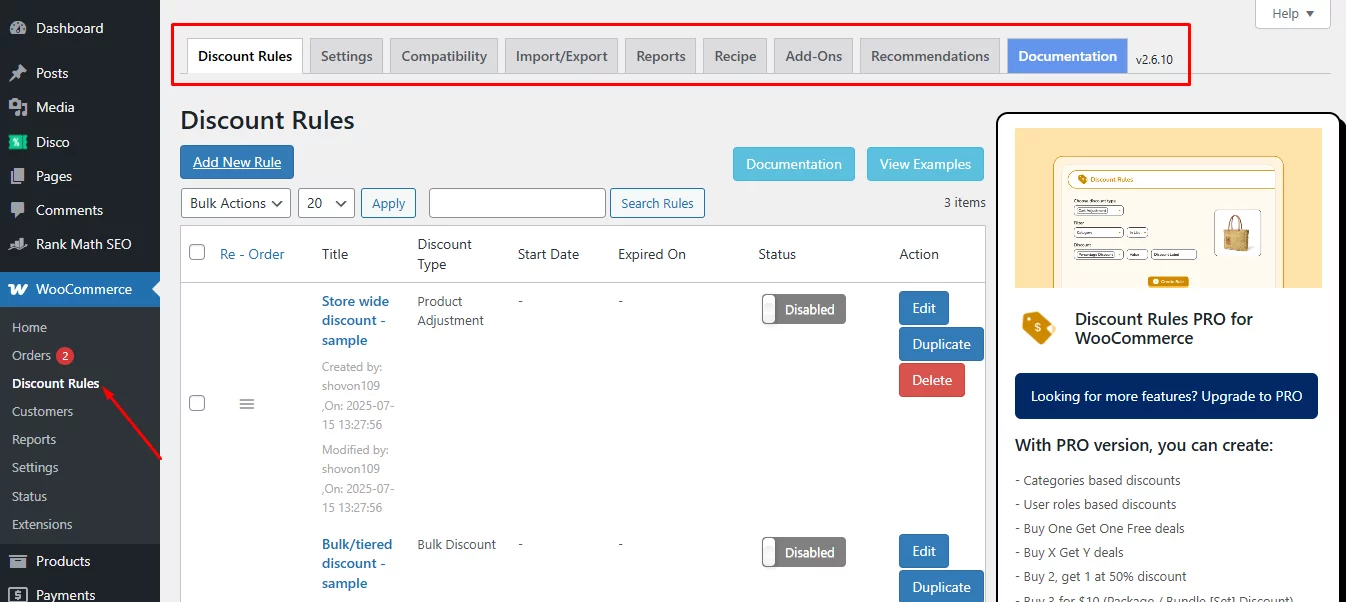Image resolution: width=1346 pixels, height=602 pixels.
Task: Click the orders count badge 2
Action: (65, 356)
